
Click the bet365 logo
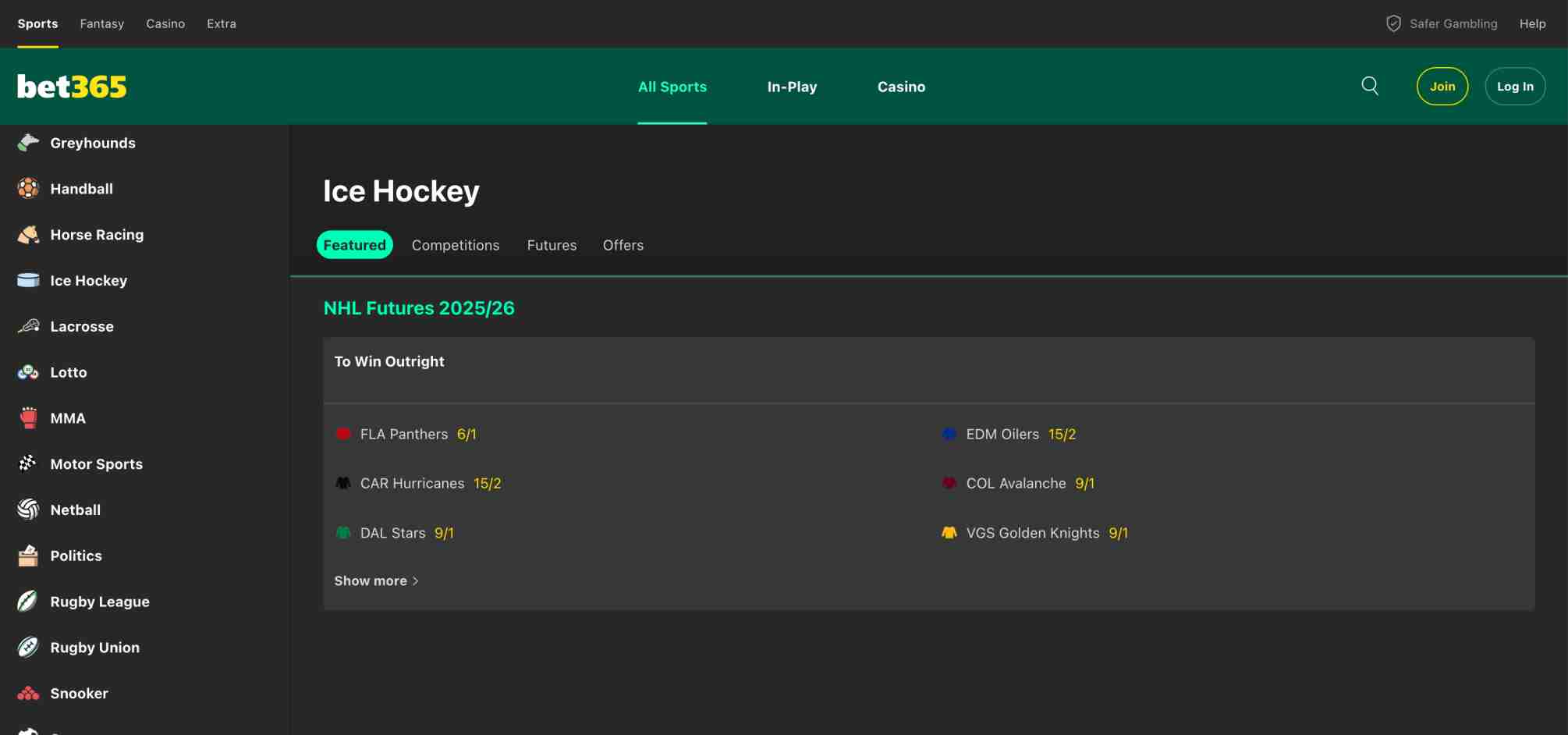pos(72,87)
